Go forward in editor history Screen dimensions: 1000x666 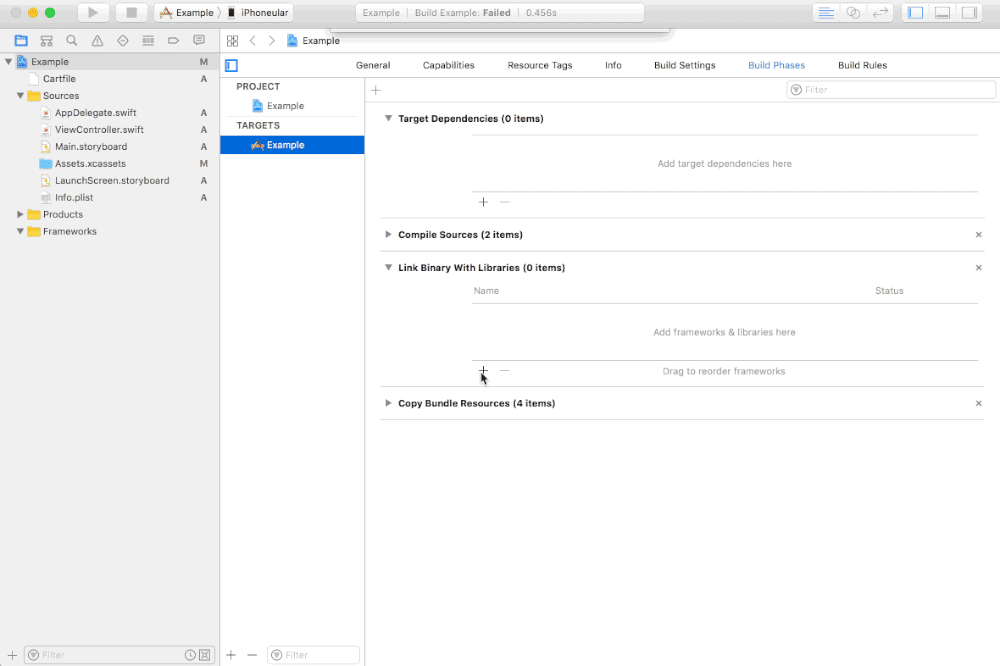[272, 41]
